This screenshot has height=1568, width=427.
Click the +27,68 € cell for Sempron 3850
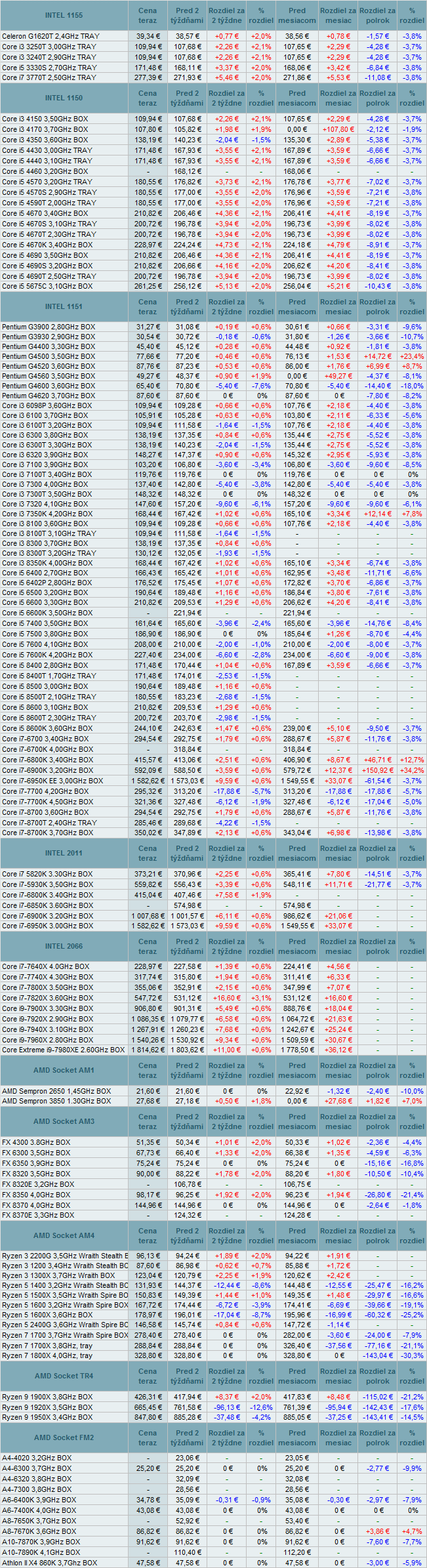point(338,1101)
